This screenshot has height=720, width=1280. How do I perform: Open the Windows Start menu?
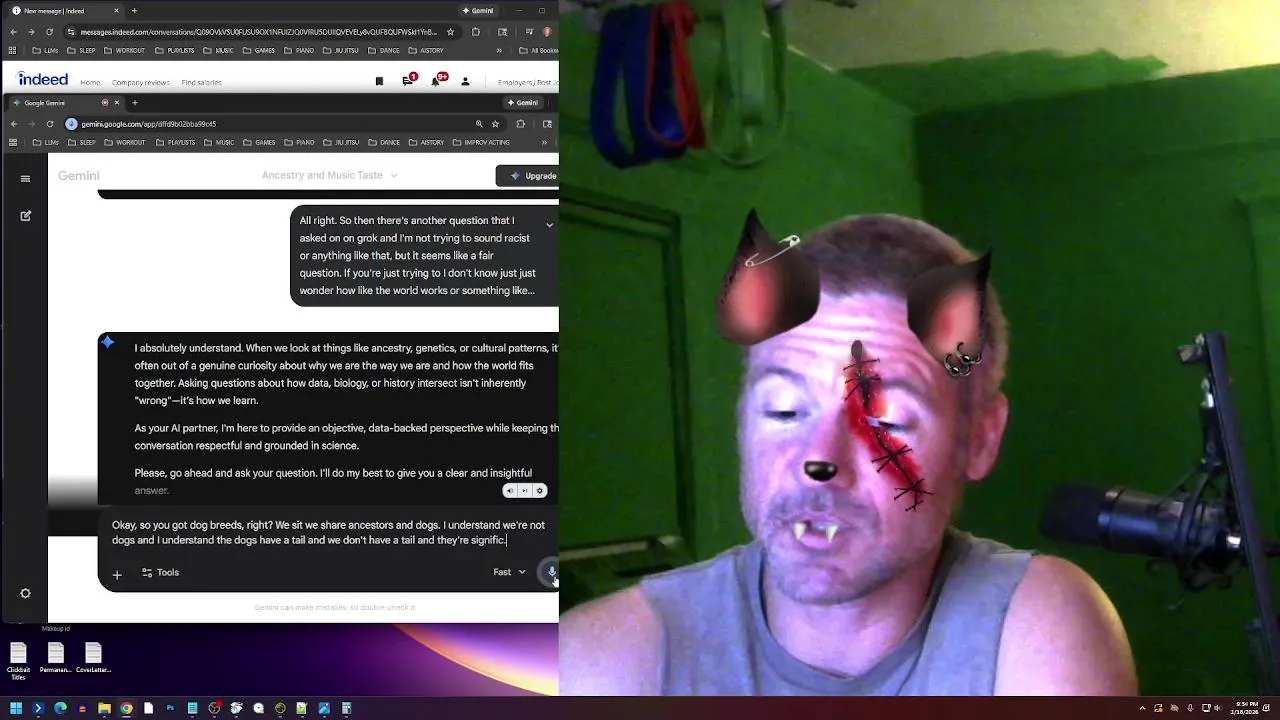click(16, 708)
